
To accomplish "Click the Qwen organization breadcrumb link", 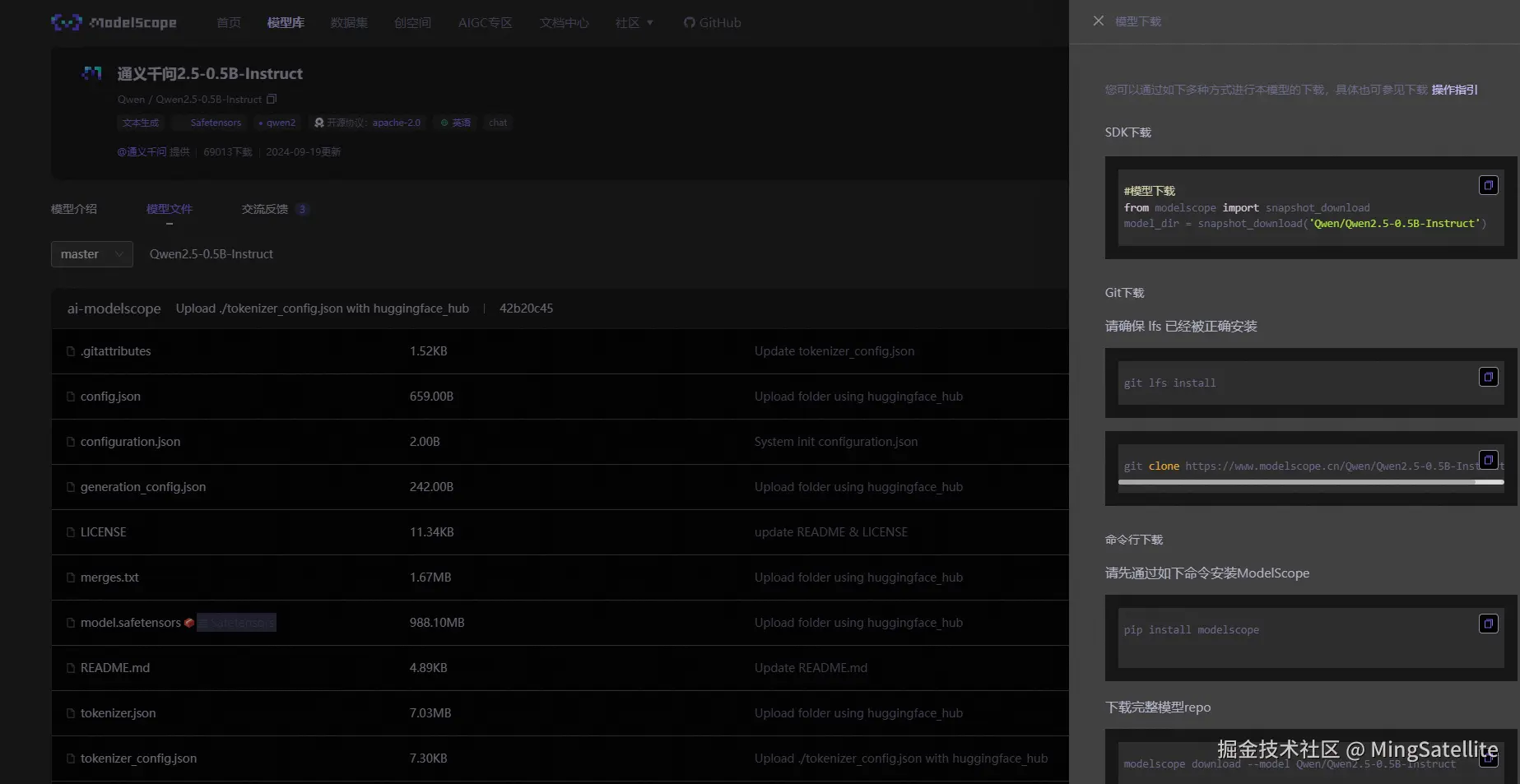I will [x=131, y=100].
